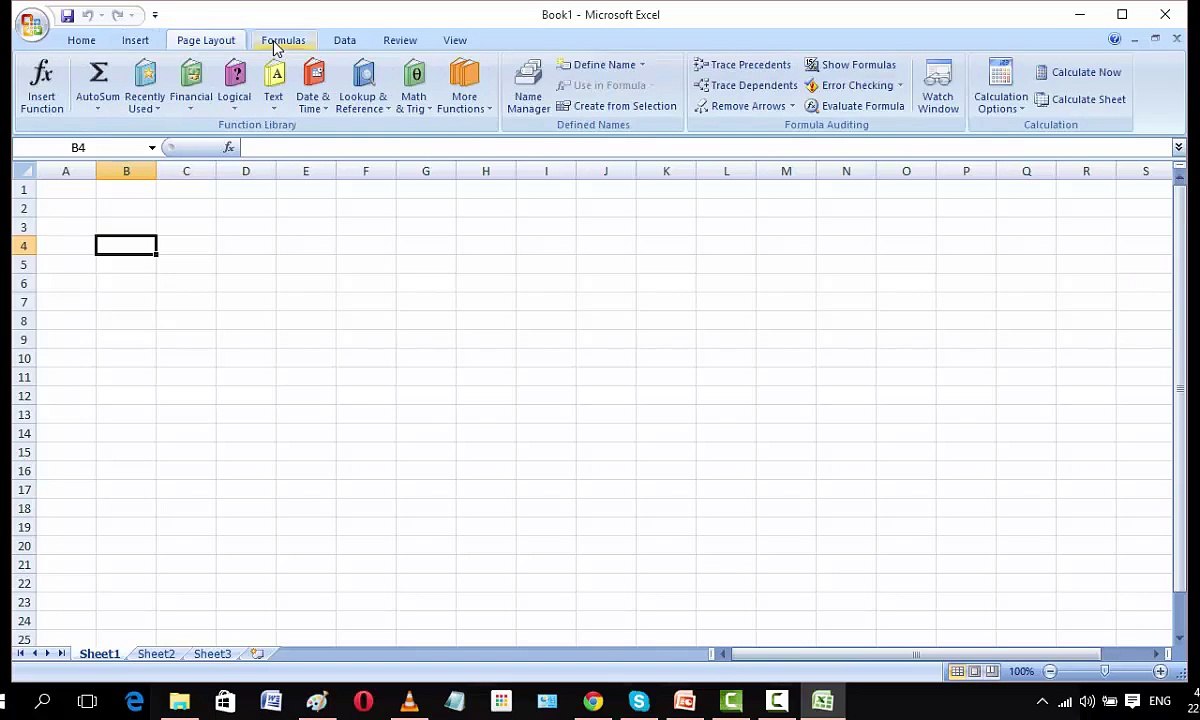This screenshot has height=720, width=1200.
Task: Open the View tab
Action: (x=455, y=41)
